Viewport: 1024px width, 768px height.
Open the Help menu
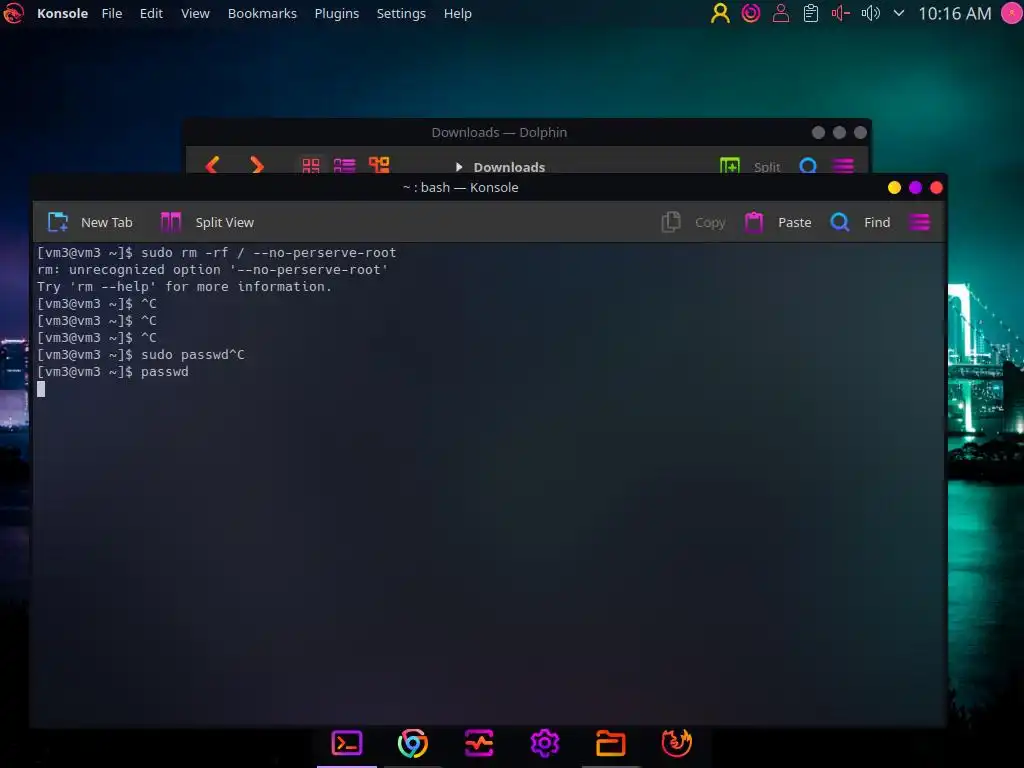(x=457, y=13)
